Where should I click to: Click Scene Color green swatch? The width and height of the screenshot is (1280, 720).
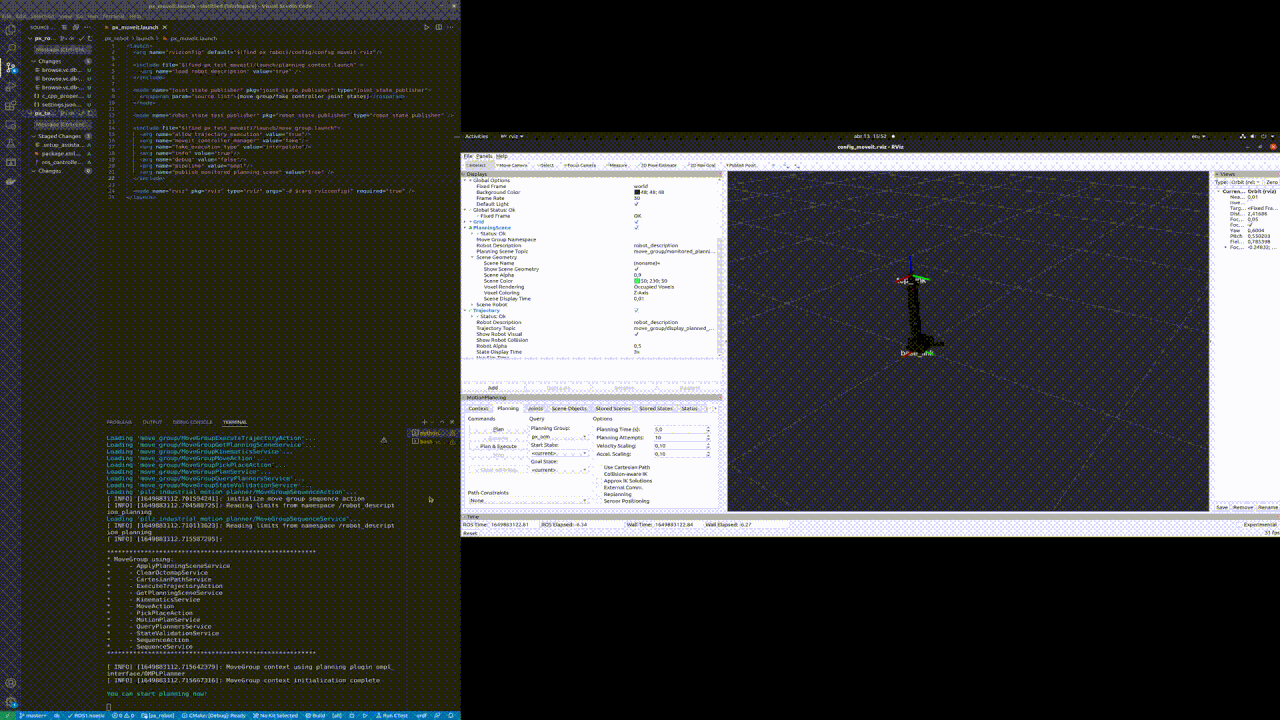coord(637,281)
